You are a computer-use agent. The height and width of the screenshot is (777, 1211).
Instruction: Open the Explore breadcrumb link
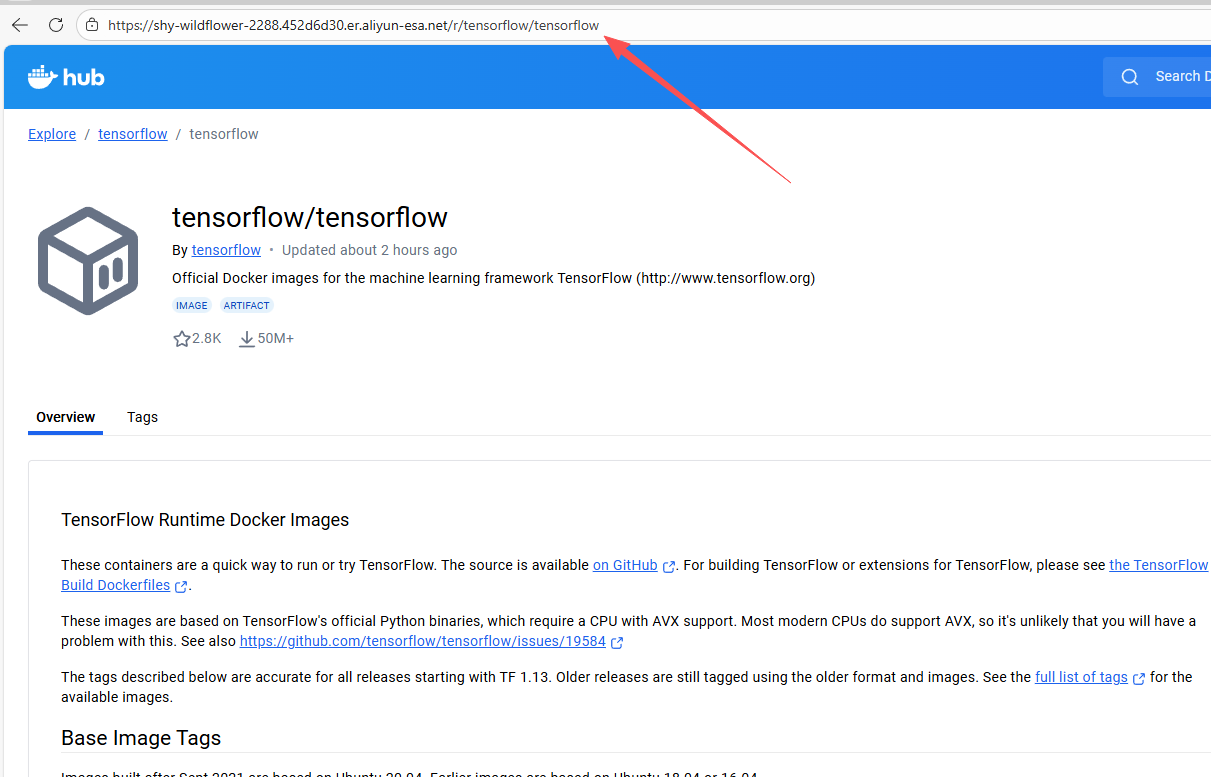pyautogui.click(x=52, y=134)
